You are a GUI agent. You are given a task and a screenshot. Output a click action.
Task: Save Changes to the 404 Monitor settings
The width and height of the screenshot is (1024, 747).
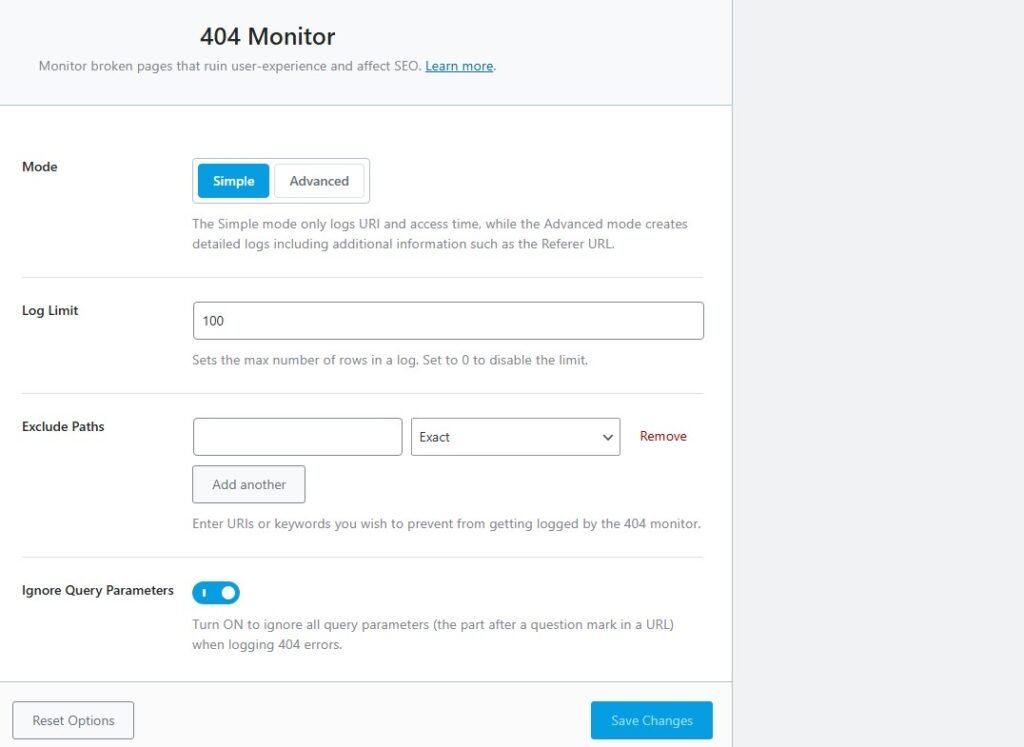[651, 720]
